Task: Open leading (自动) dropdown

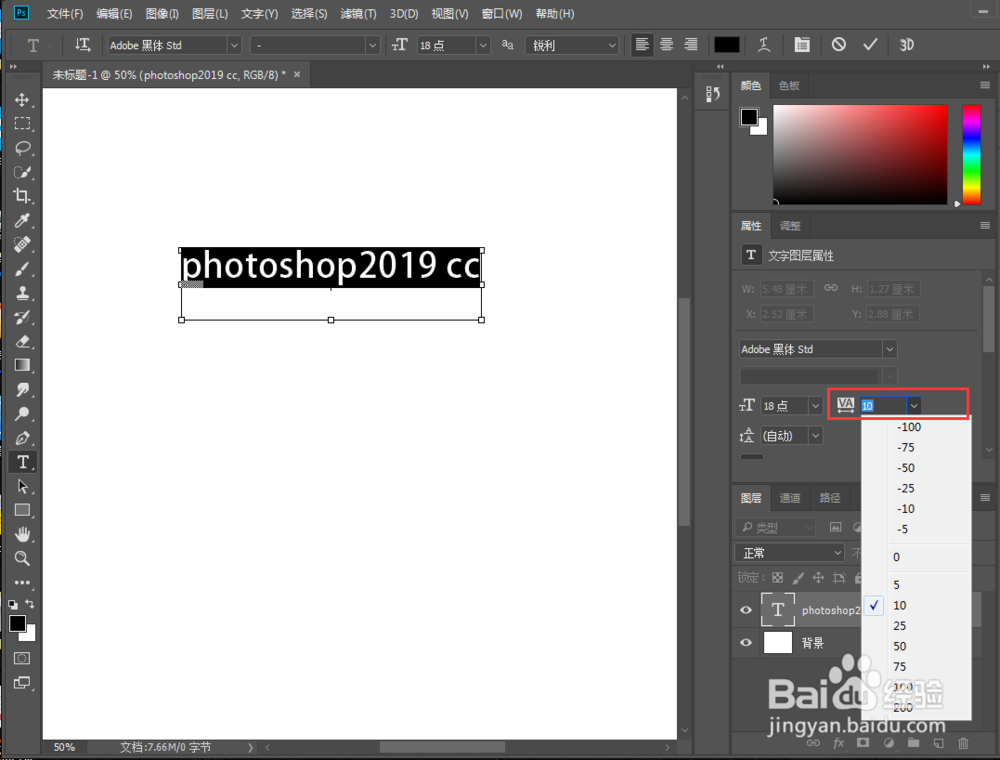Action: click(x=815, y=436)
